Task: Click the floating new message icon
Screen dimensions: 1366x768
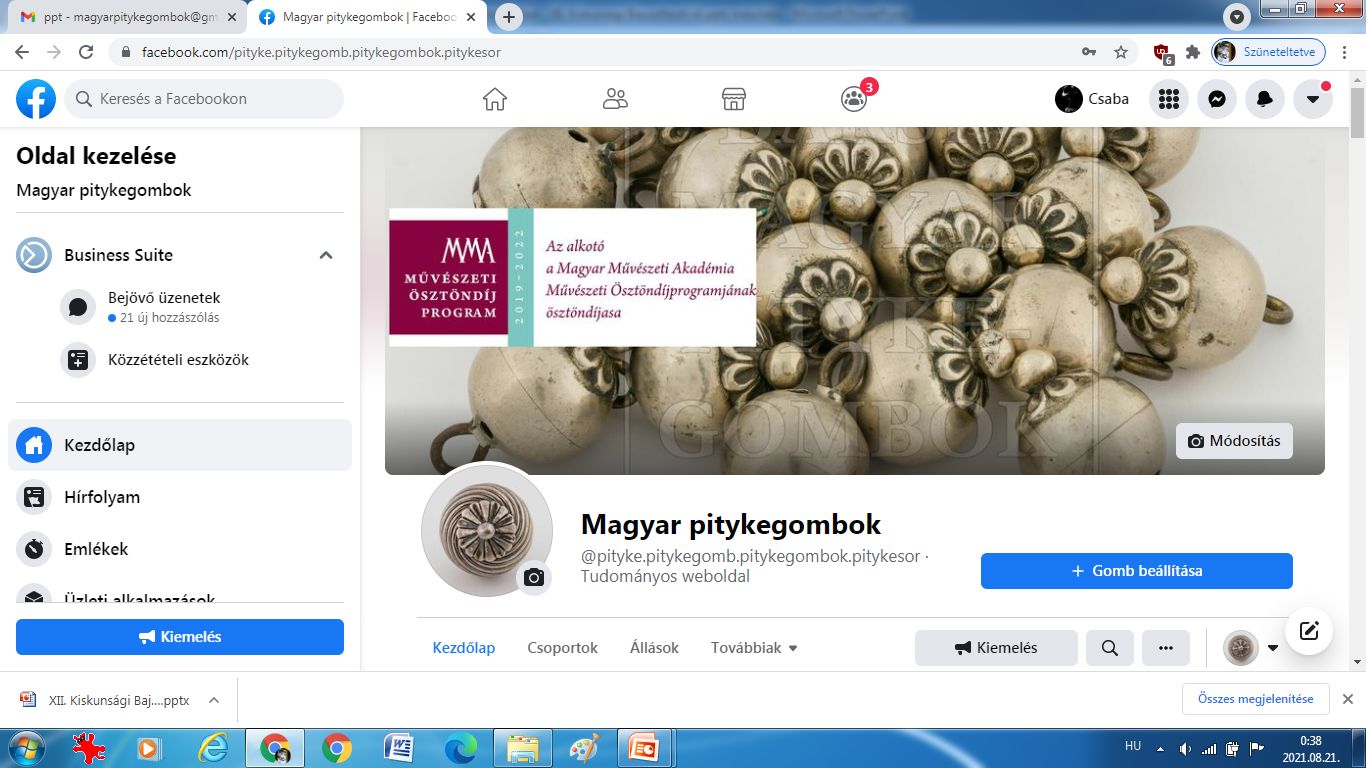Action: (1309, 631)
